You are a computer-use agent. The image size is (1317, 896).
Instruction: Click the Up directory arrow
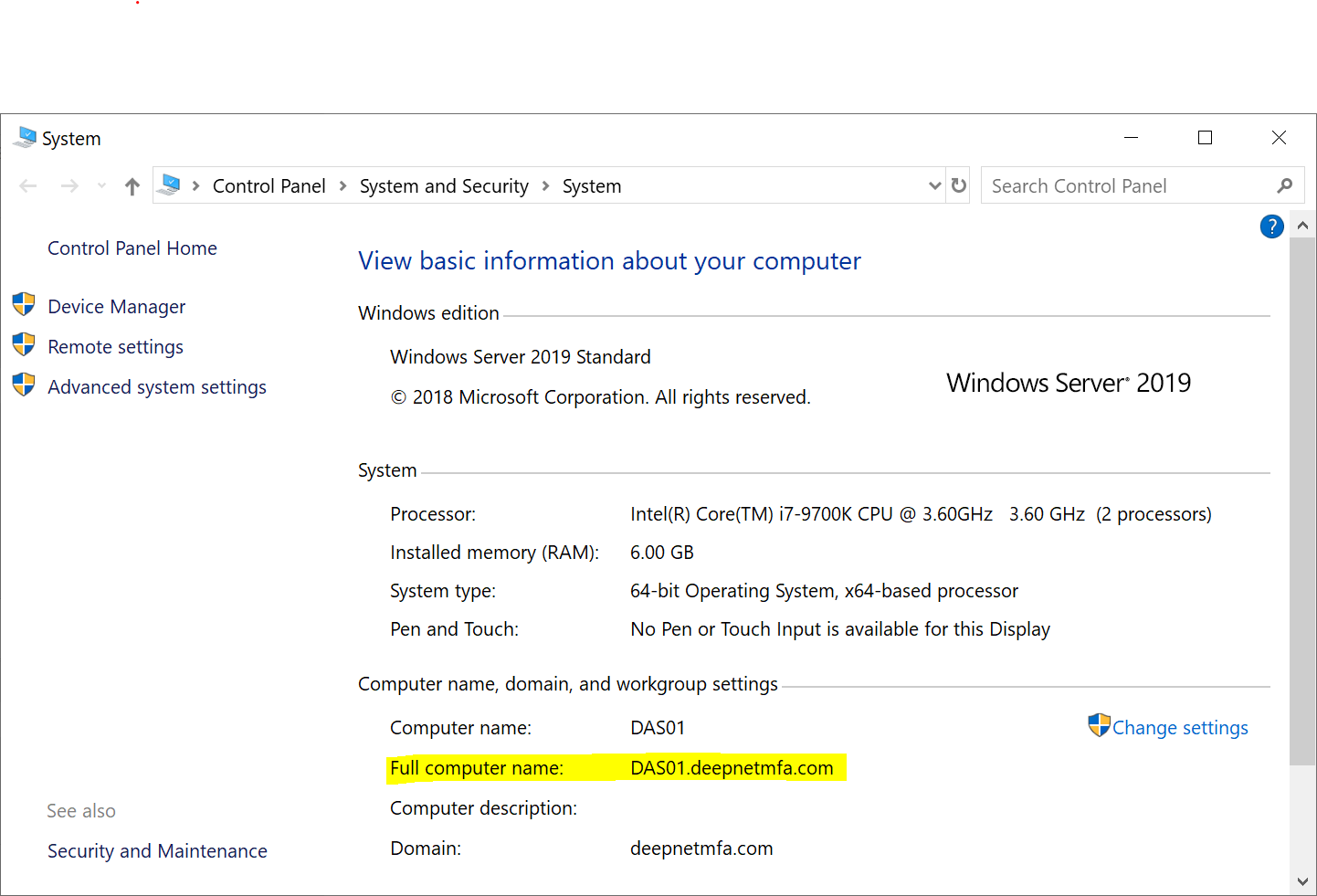point(132,186)
